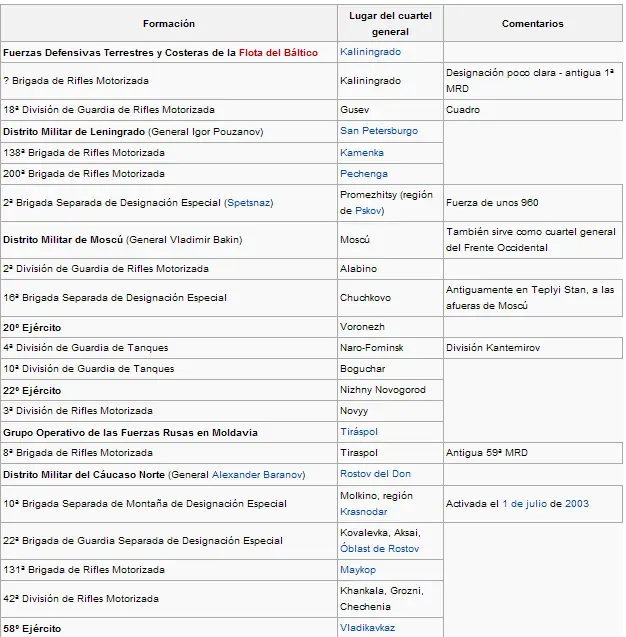Image resolution: width=626 pixels, height=637 pixels.
Task: Click the Óblast de Rostov link
Action: (379, 549)
